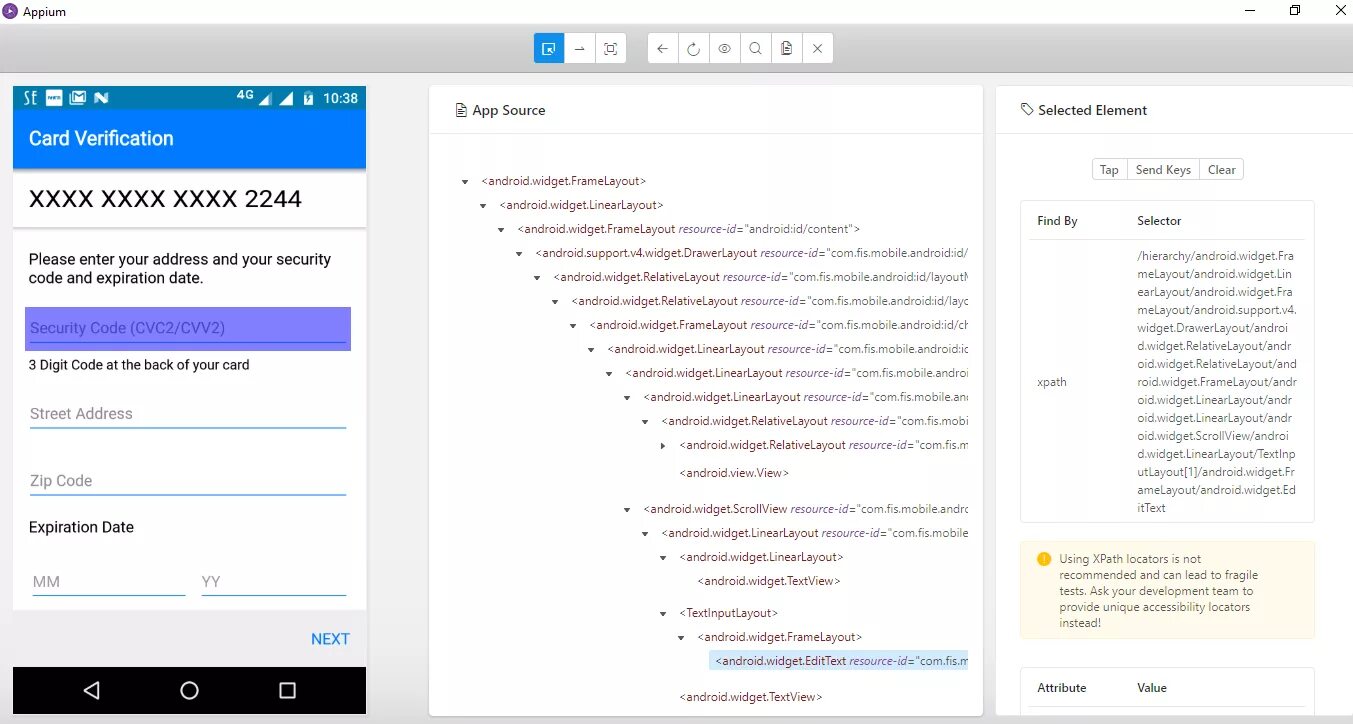The image size is (1353, 724).
Task: Restore the Appium window size
Action: pyautogui.click(x=1295, y=11)
